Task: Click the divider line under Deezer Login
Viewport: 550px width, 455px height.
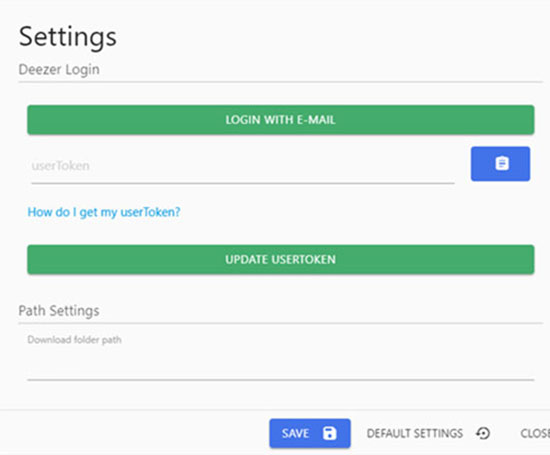Action: point(281,82)
